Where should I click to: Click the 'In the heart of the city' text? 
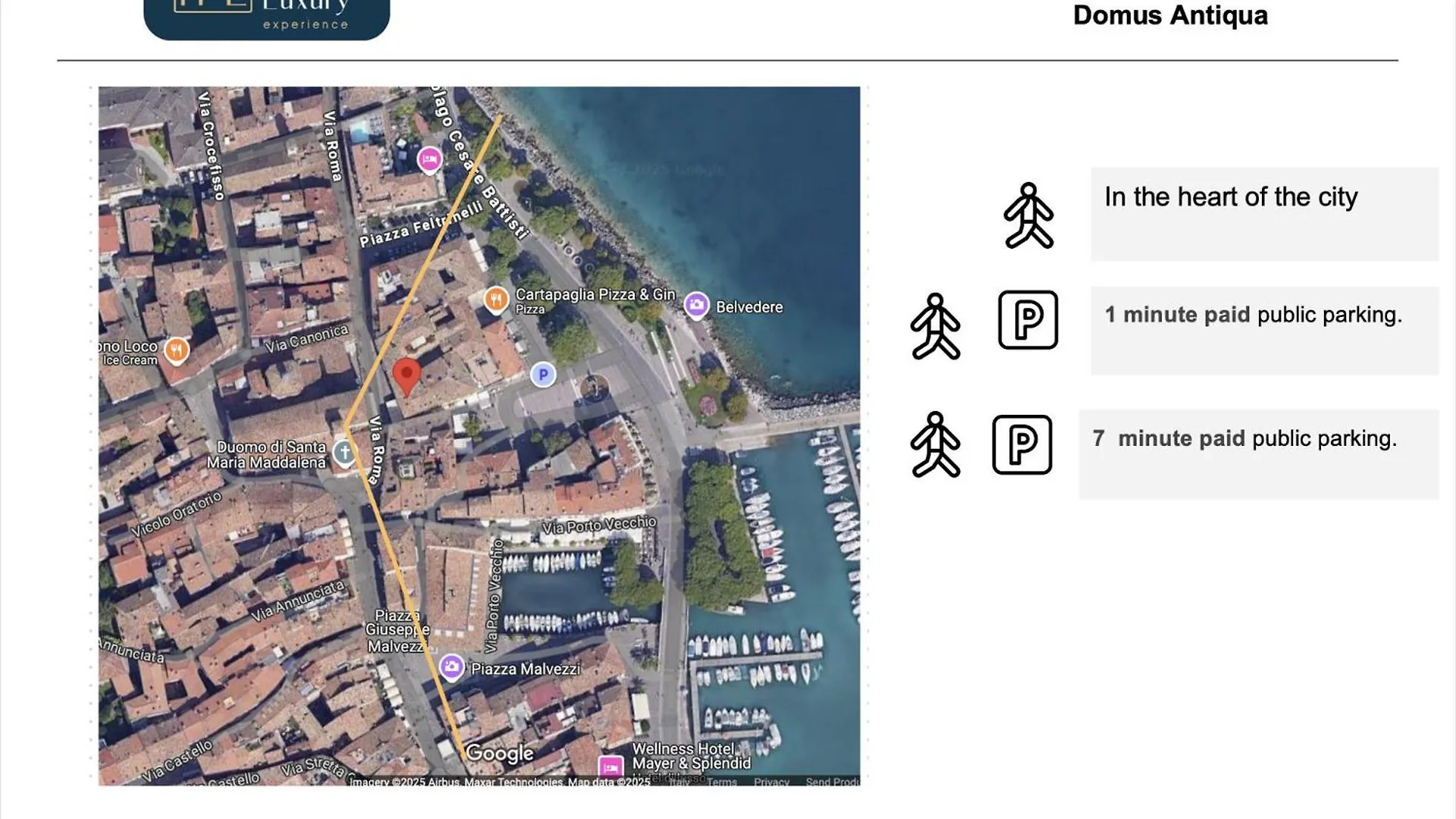1231,197
